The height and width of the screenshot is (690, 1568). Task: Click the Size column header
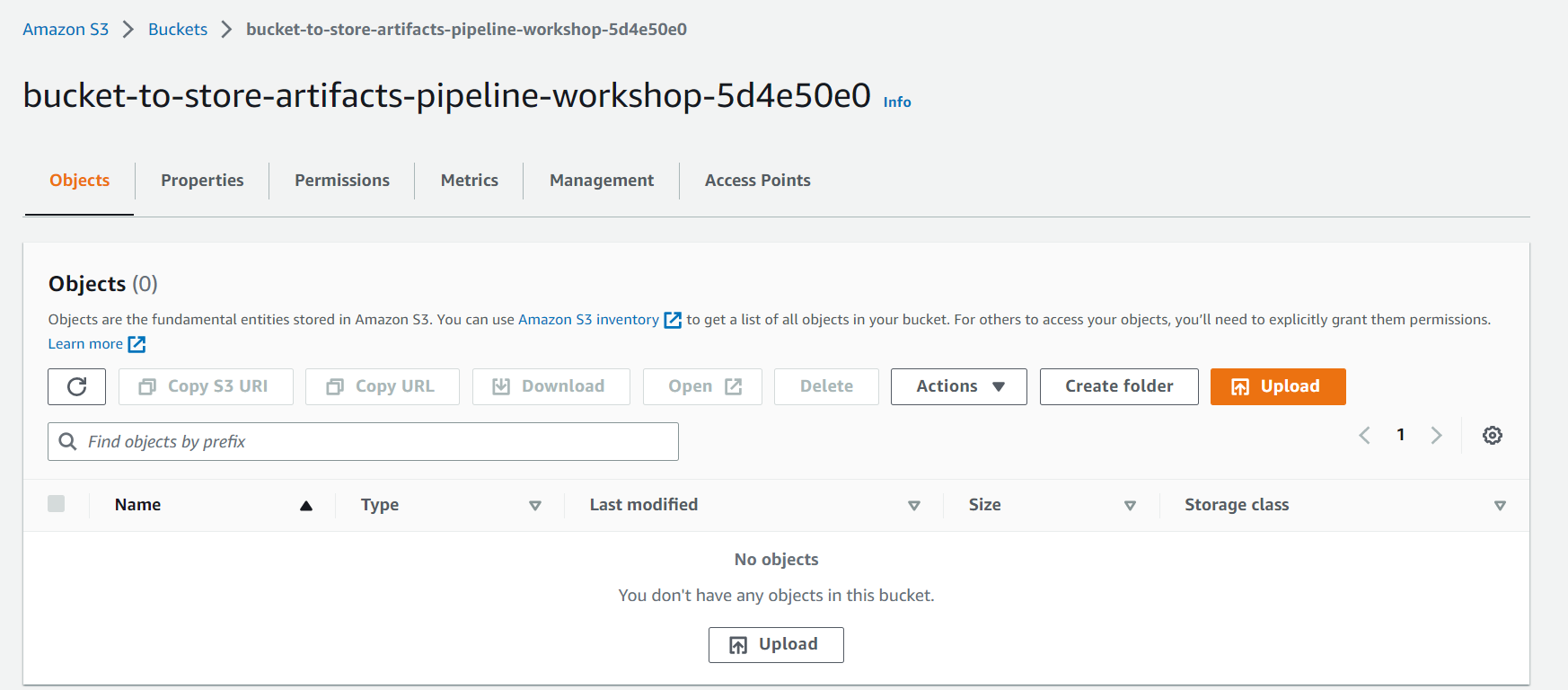[x=984, y=505]
